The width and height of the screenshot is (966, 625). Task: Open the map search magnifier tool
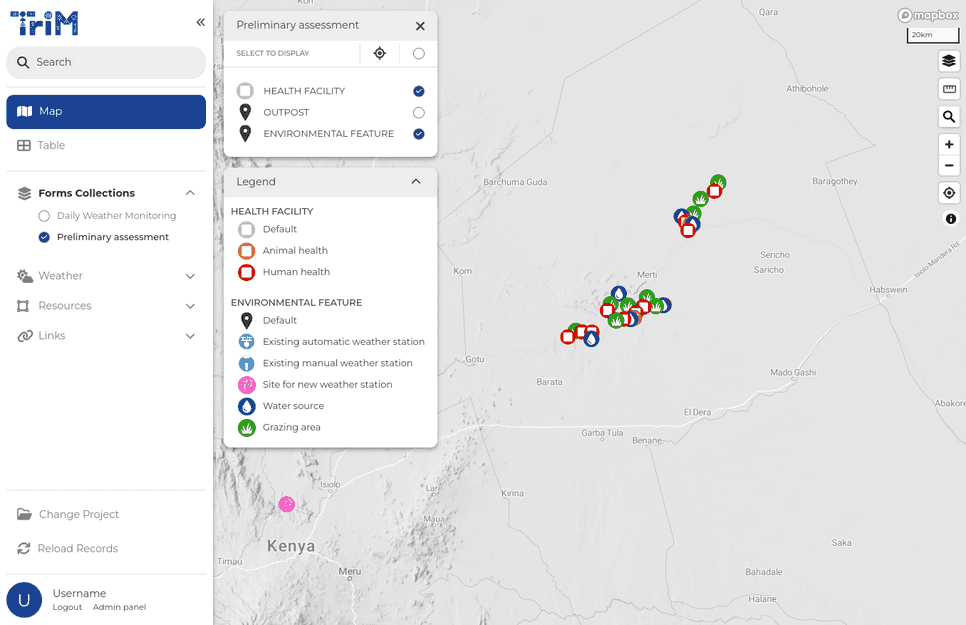pos(948,114)
